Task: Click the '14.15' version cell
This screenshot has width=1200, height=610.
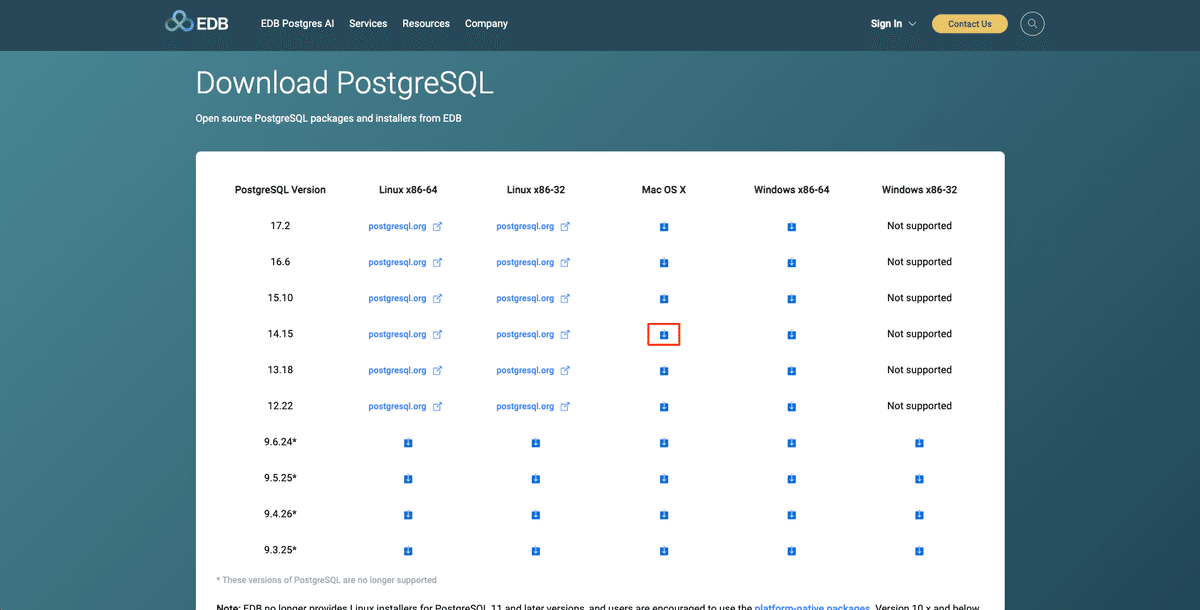Action: [x=280, y=334]
